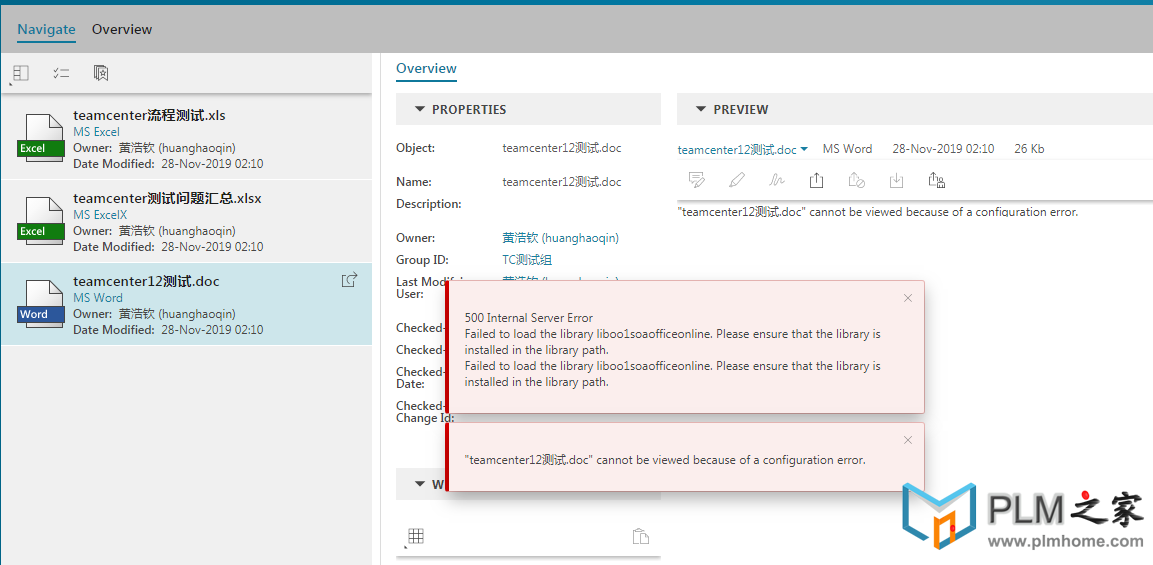Click preview date 28-Nov-2019 02:10

tap(943, 149)
